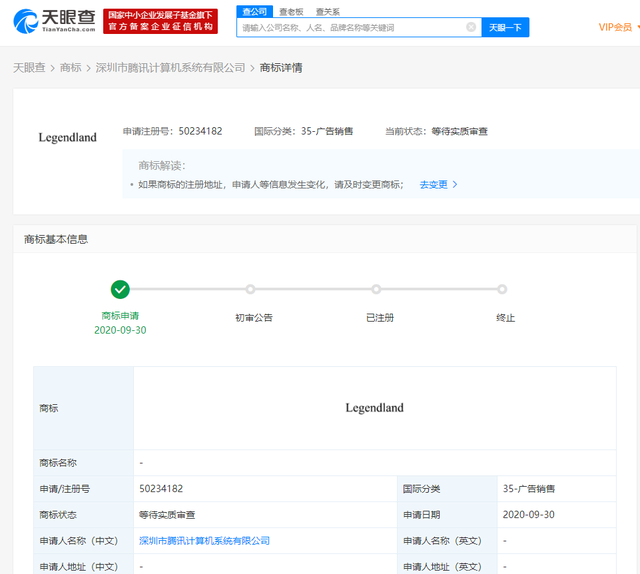Click the 商标名称 row label
Image resolution: width=640 pixels, height=574 pixels.
pos(58,463)
